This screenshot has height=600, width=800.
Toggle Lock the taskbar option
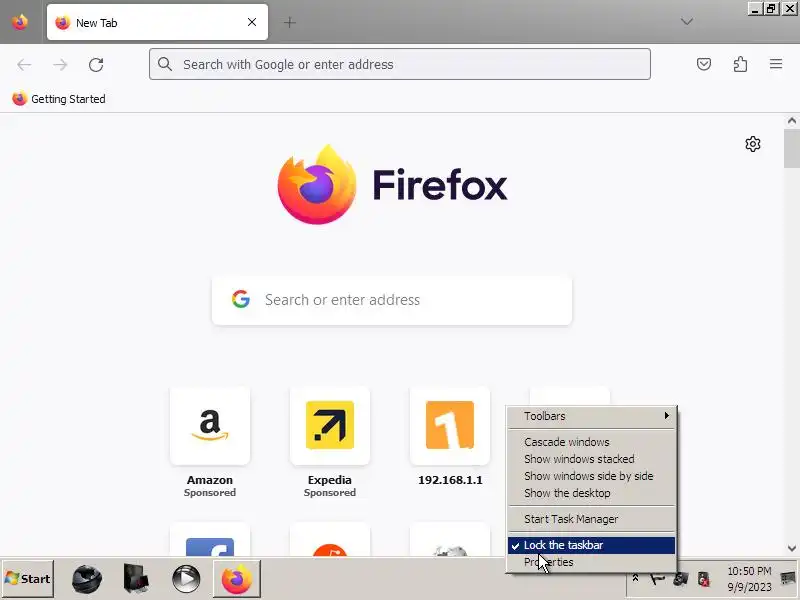[x=591, y=545]
